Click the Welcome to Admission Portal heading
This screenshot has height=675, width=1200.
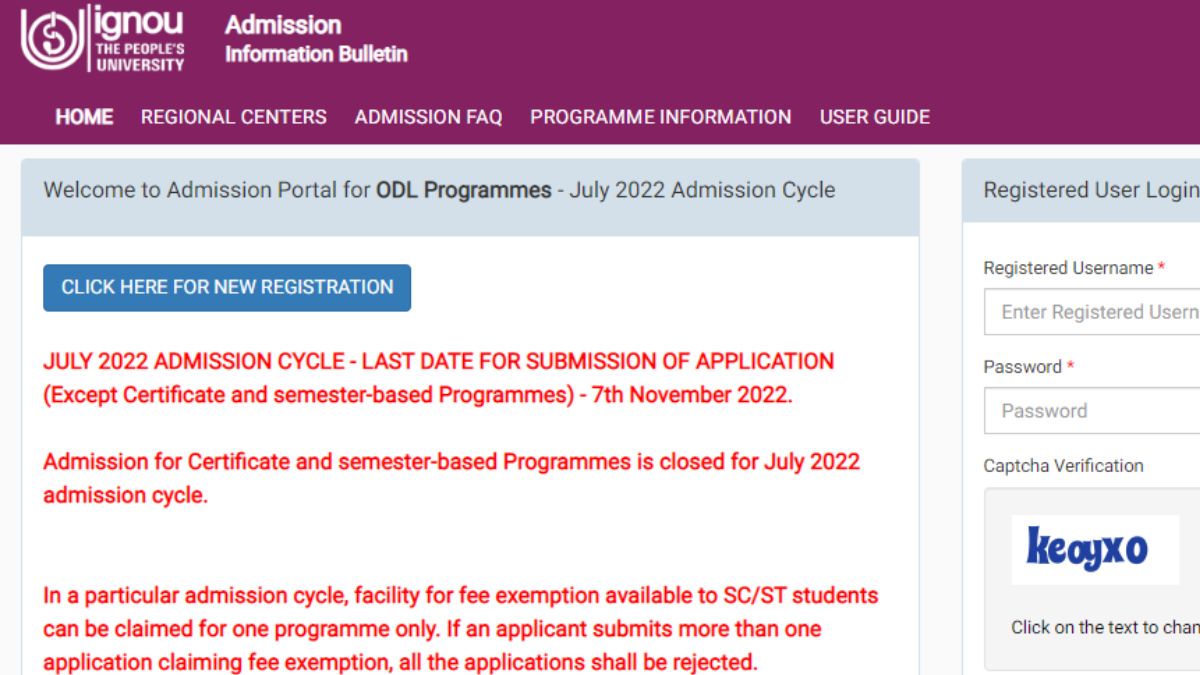(x=439, y=190)
